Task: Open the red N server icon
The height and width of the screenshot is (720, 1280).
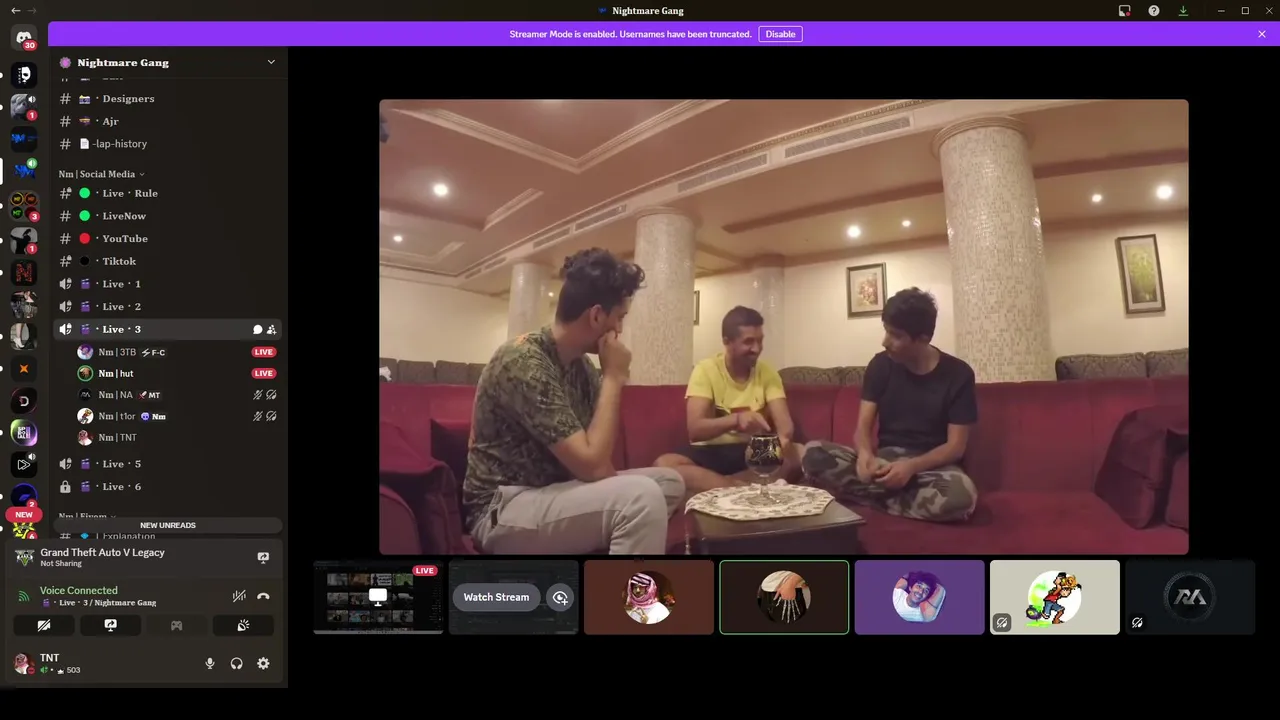Action: pyautogui.click(x=24, y=272)
